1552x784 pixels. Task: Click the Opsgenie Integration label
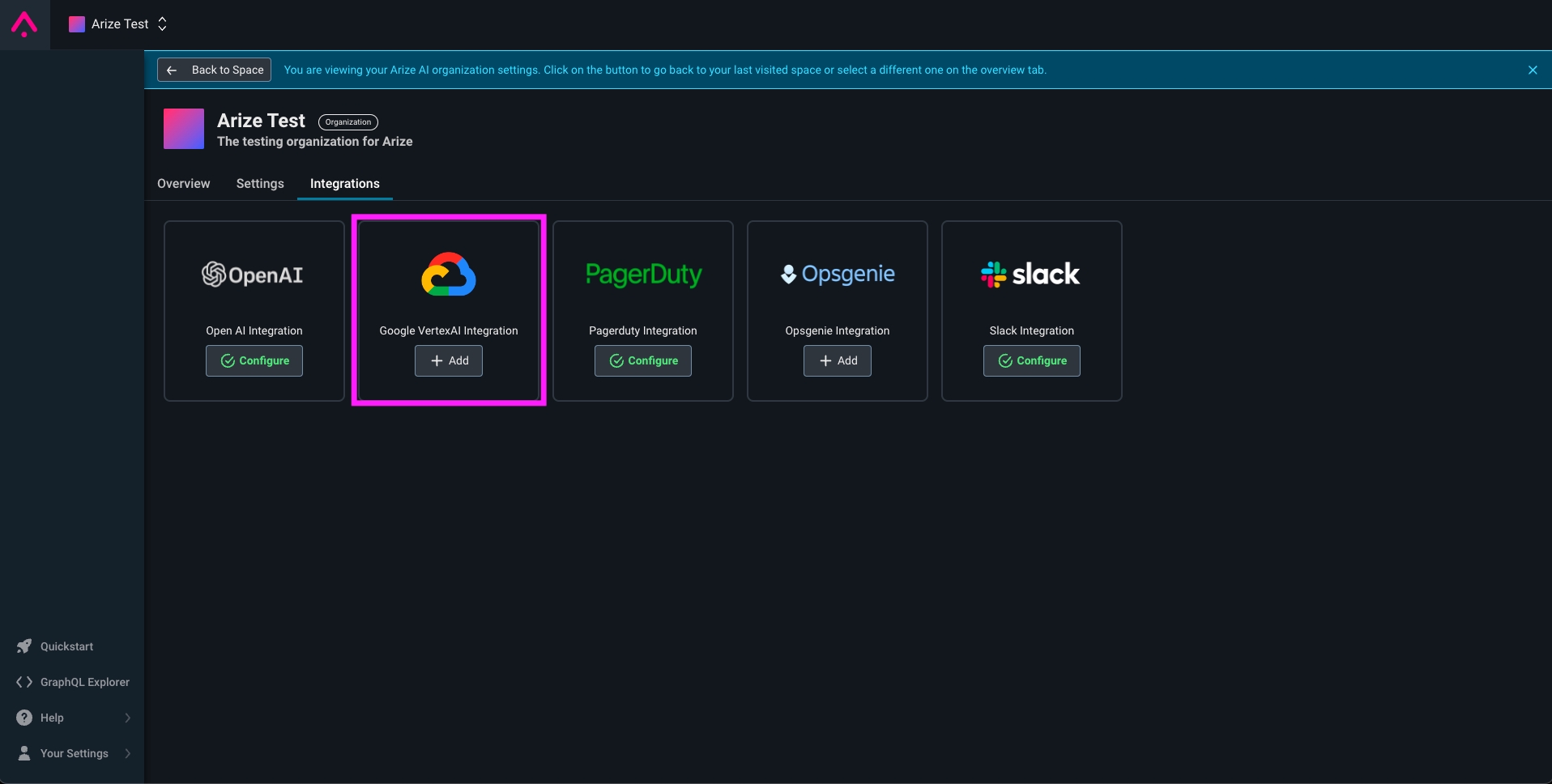(x=838, y=331)
